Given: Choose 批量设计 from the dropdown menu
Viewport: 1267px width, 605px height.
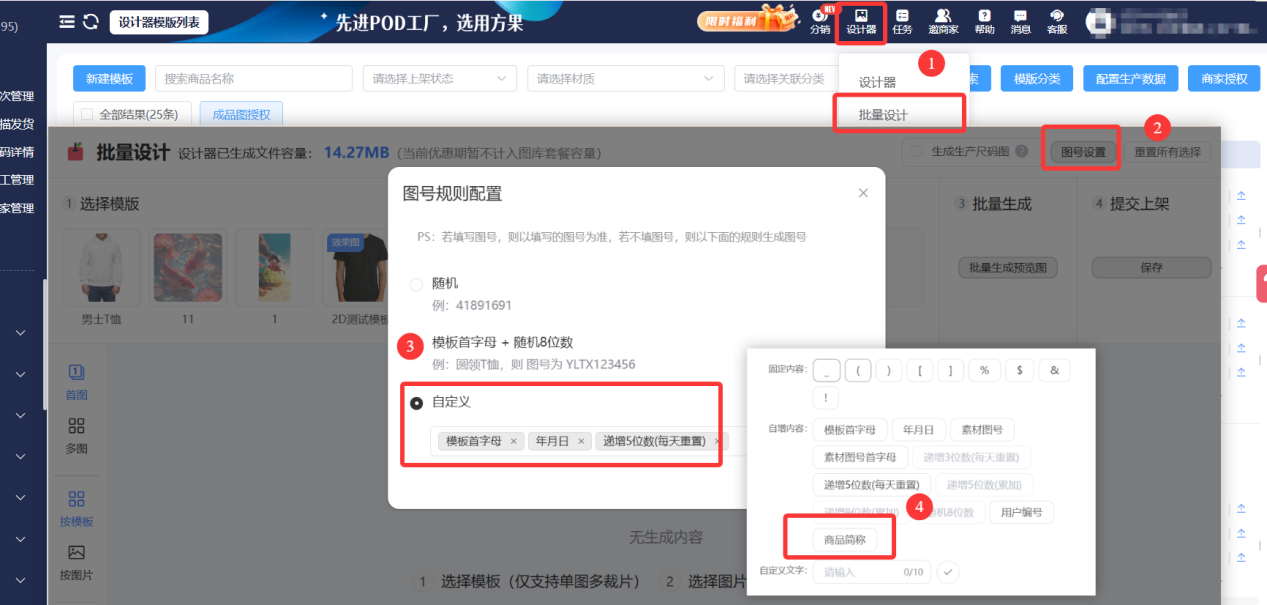Looking at the screenshot, I should tap(883, 115).
